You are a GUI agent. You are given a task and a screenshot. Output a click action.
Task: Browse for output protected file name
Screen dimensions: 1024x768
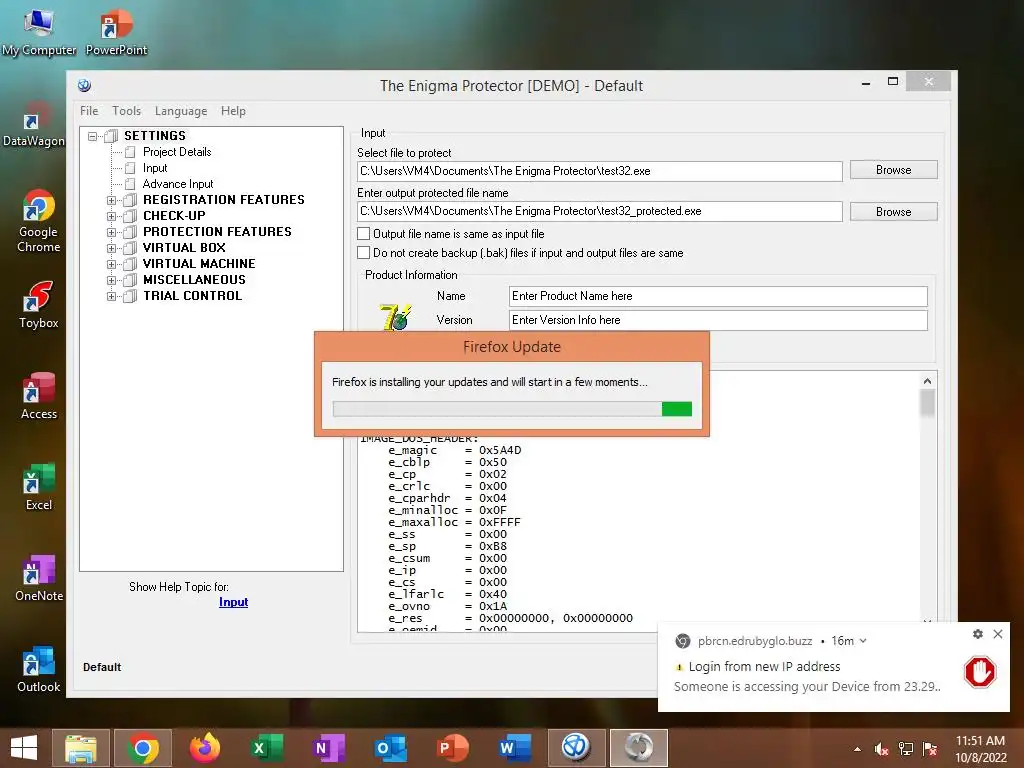893,212
